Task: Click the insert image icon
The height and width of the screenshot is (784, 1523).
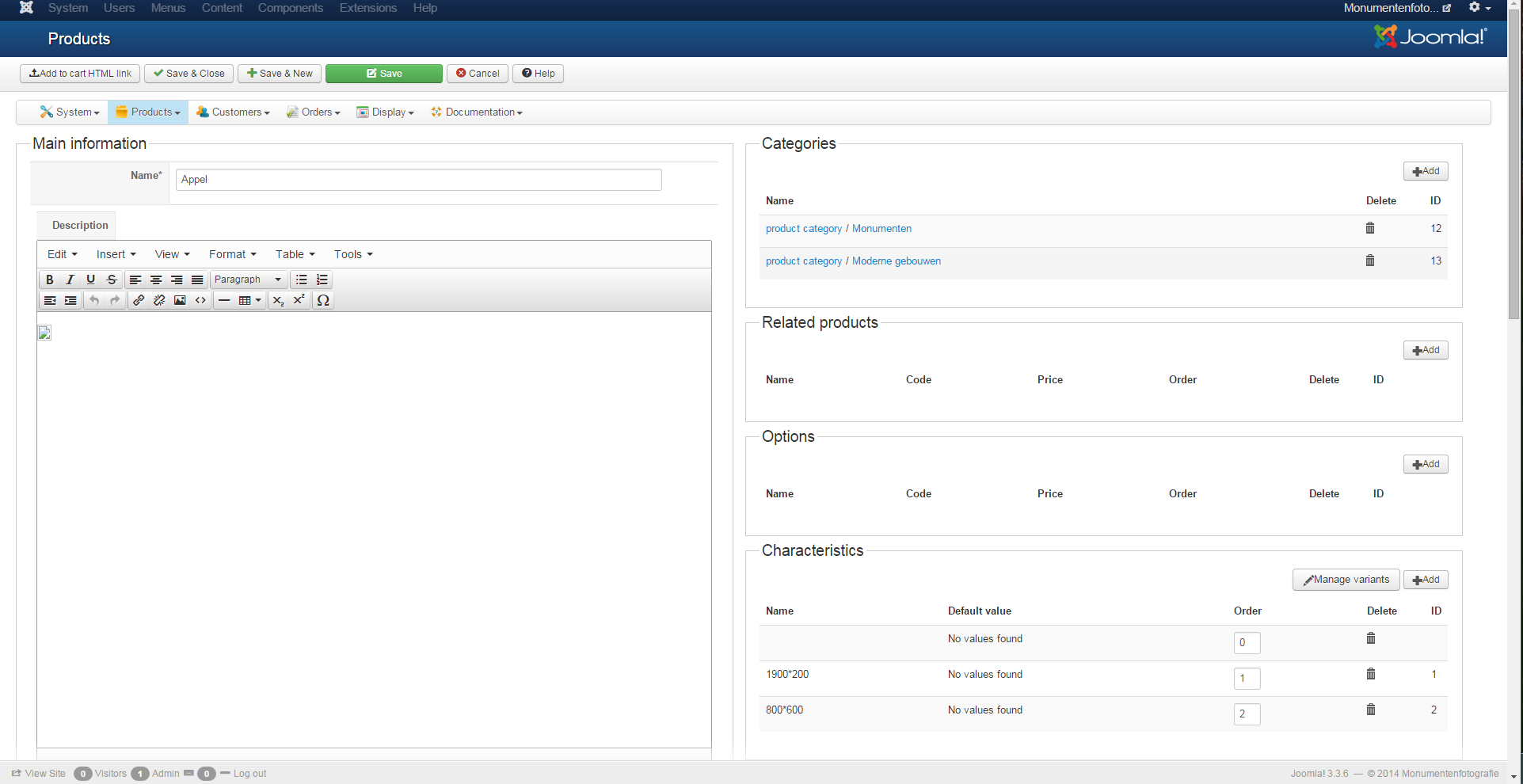Action: [180, 300]
